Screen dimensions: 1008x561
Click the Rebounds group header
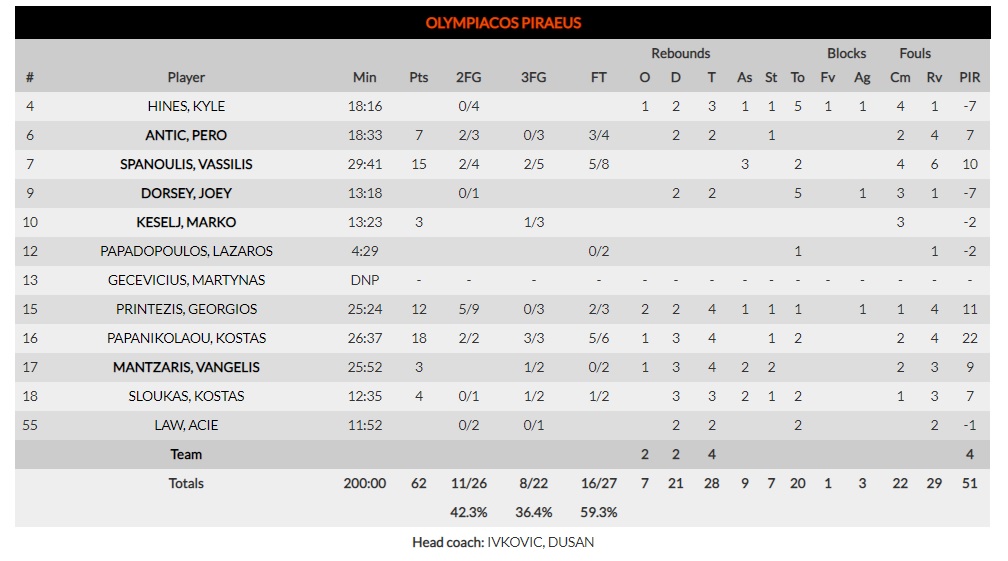point(680,53)
